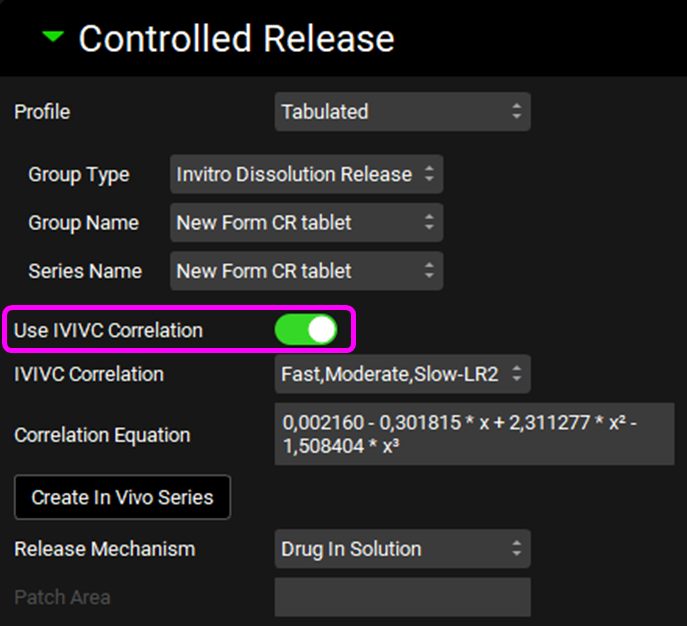Viewport: 687px width, 626px height.
Task: Open the Invitro Dissolution Release dropdown
Action: tap(306, 174)
